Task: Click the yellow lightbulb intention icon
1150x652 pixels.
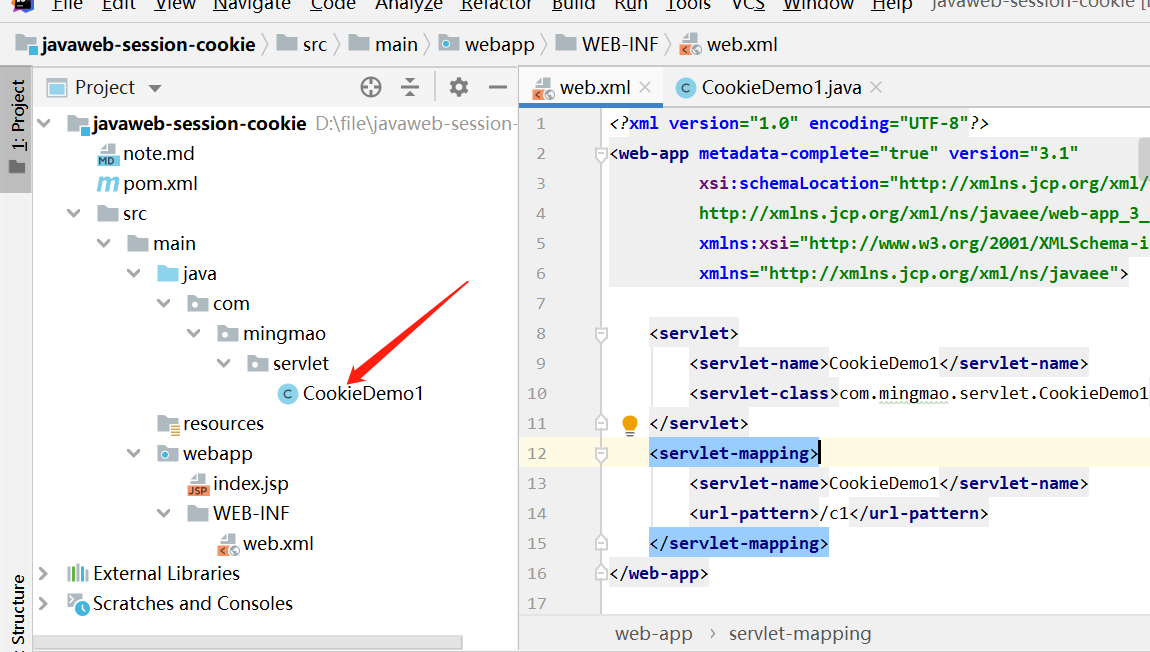Action: 629,425
